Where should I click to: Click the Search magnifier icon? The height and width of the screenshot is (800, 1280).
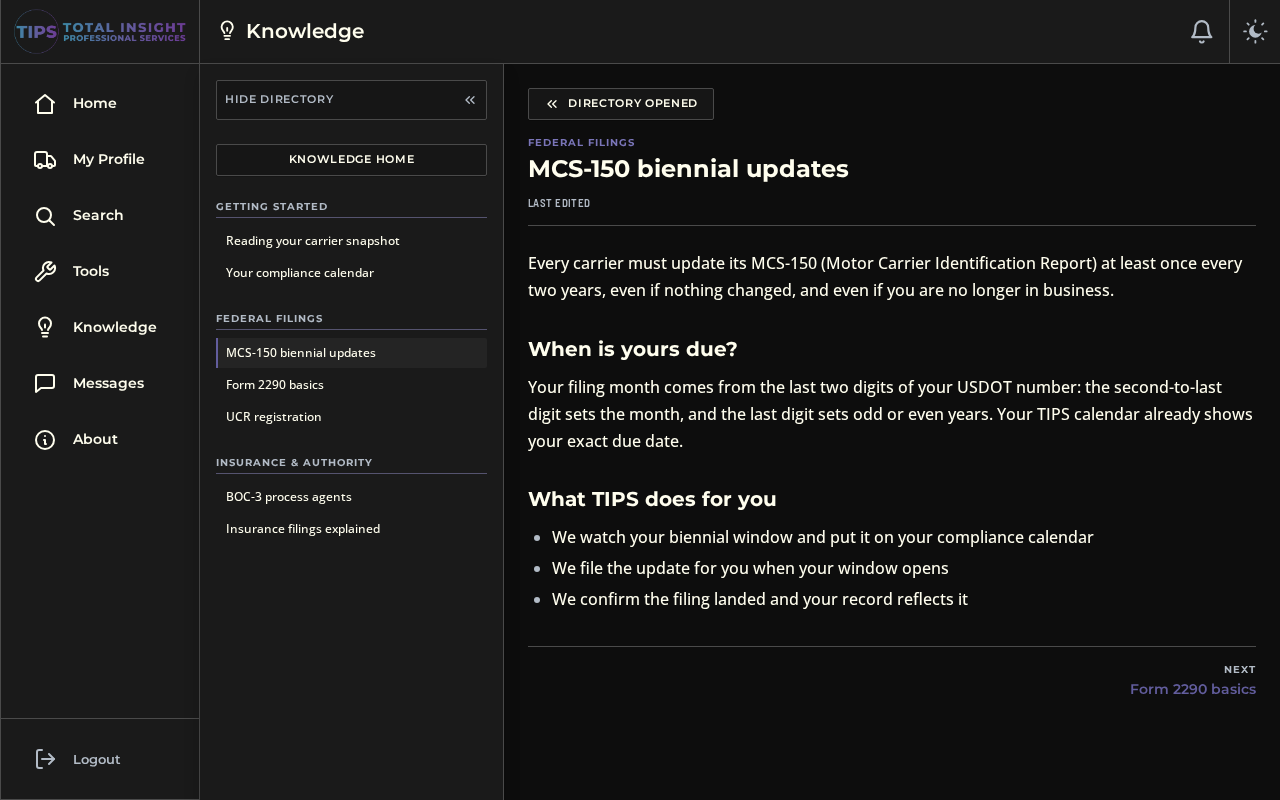click(45, 215)
